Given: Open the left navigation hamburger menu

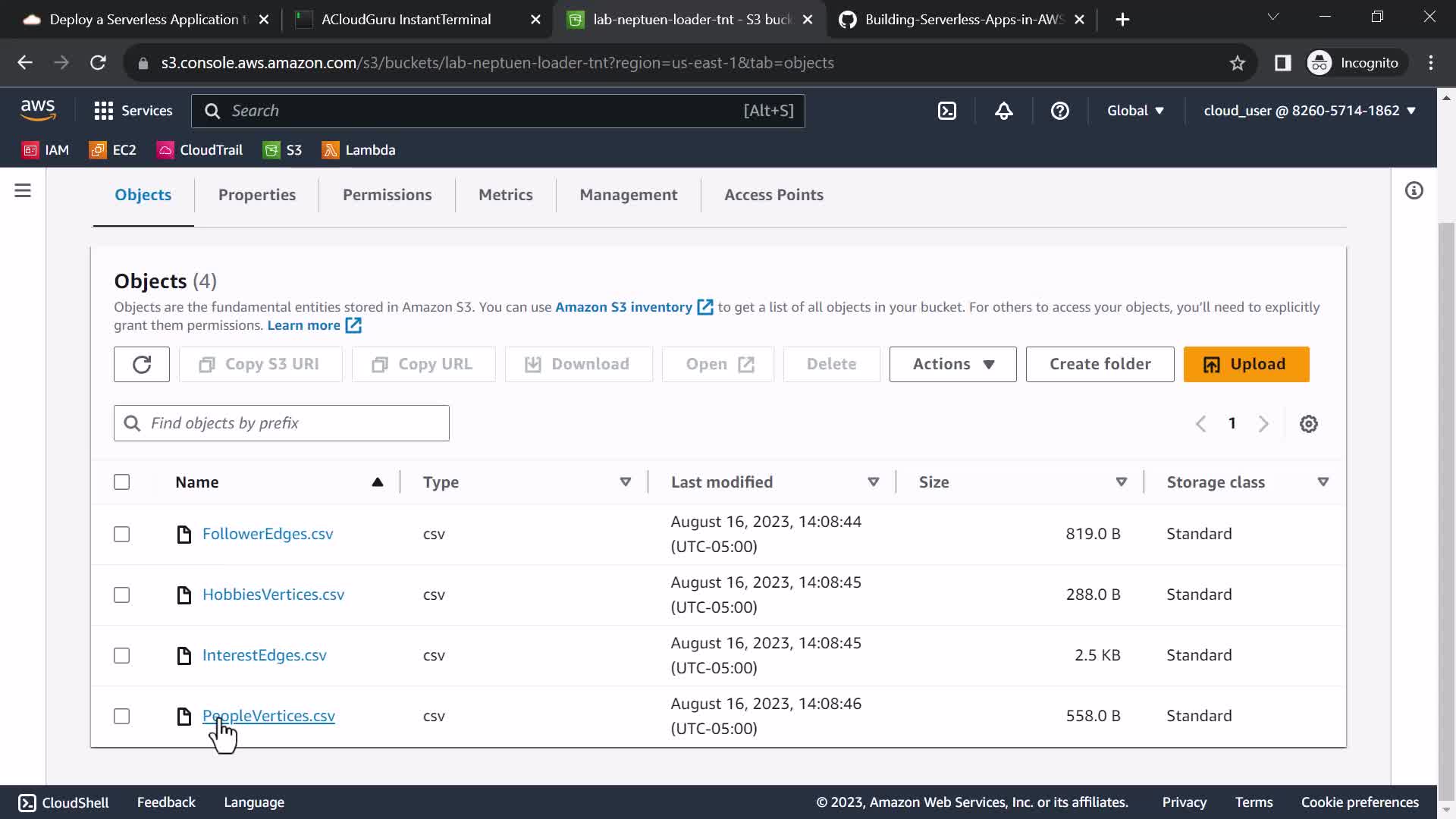Looking at the screenshot, I should coord(23,190).
